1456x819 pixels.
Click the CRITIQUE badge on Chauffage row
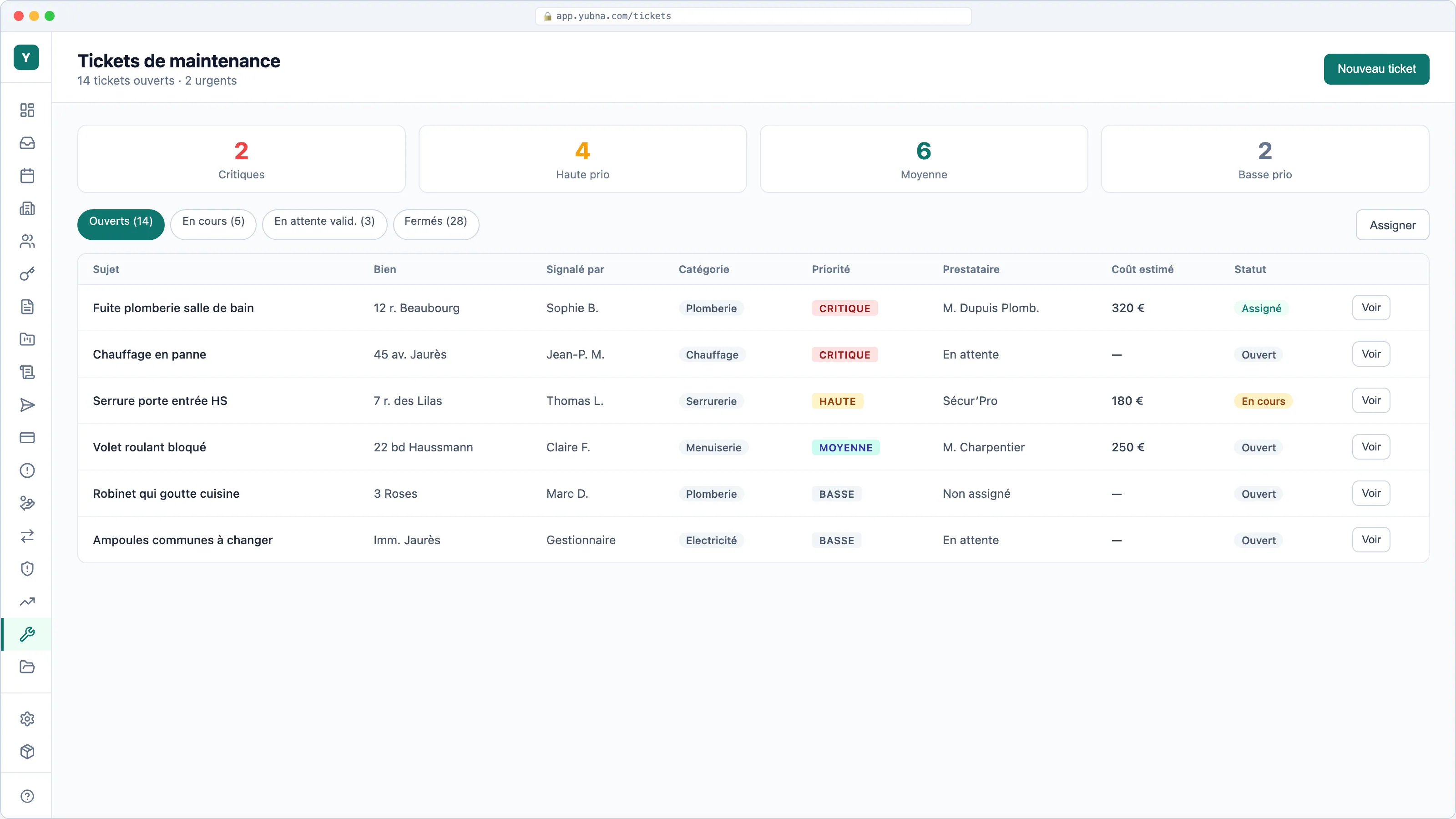click(844, 354)
